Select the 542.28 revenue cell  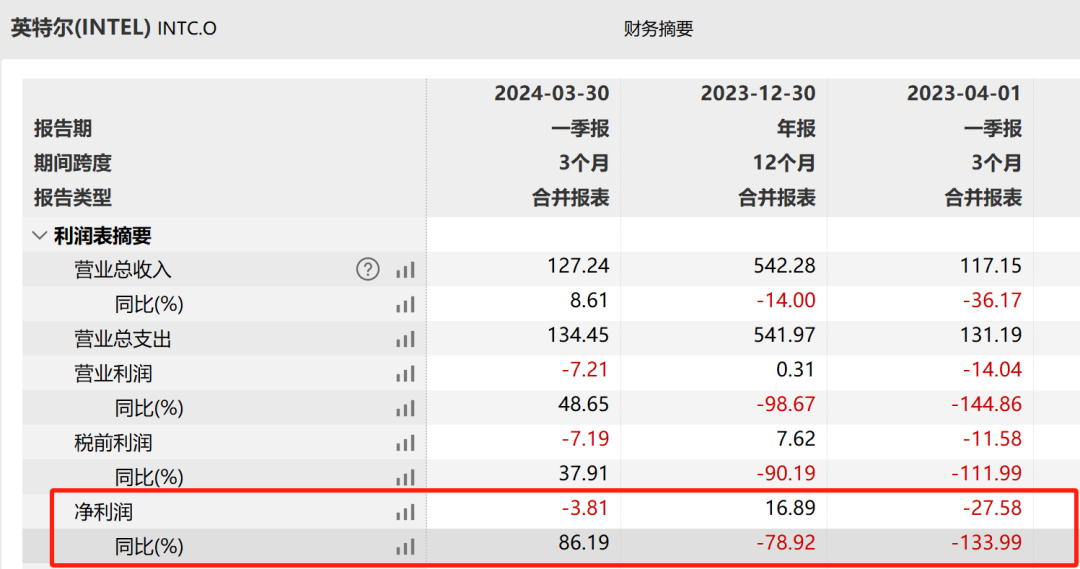(x=785, y=266)
